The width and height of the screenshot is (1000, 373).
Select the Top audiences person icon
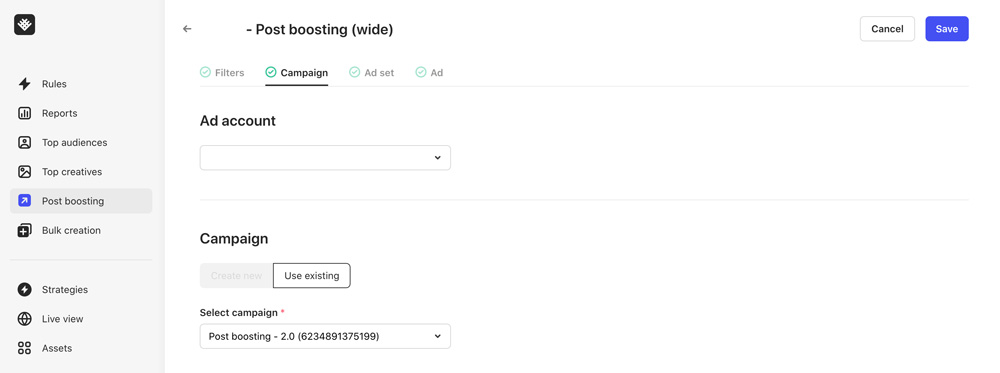24,143
